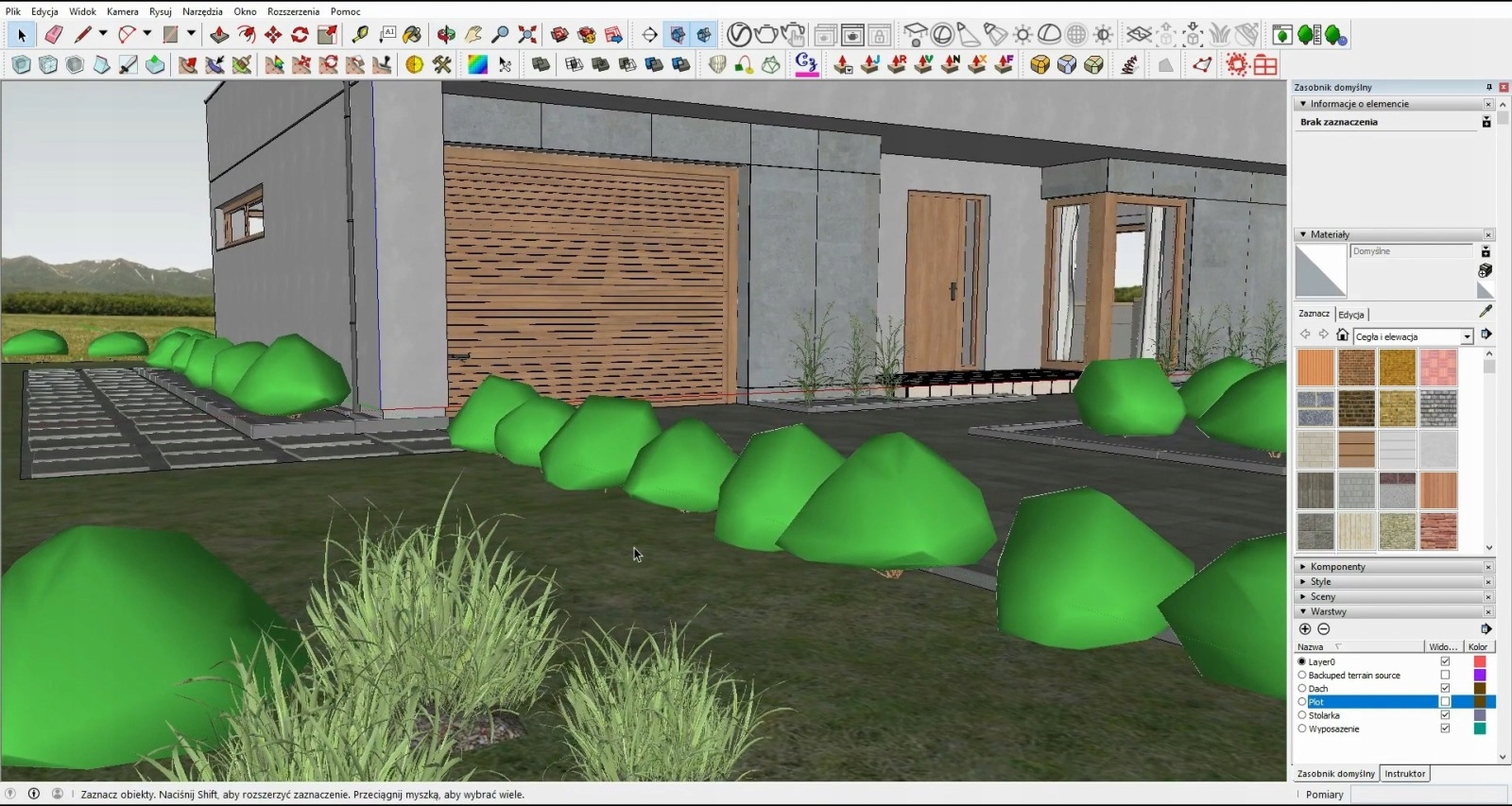The width and height of the screenshot is (1512, 806).
Task: Hide the Dach layer visibility checkbox
Action: point(1445,689)
